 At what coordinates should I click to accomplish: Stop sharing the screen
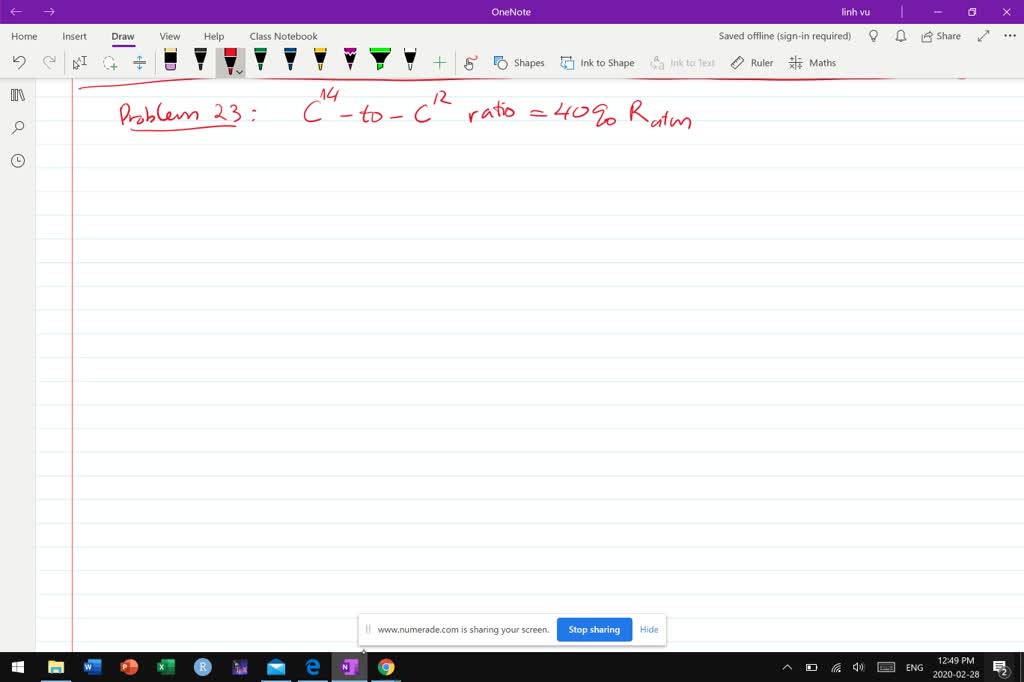[x=594, y=630]
